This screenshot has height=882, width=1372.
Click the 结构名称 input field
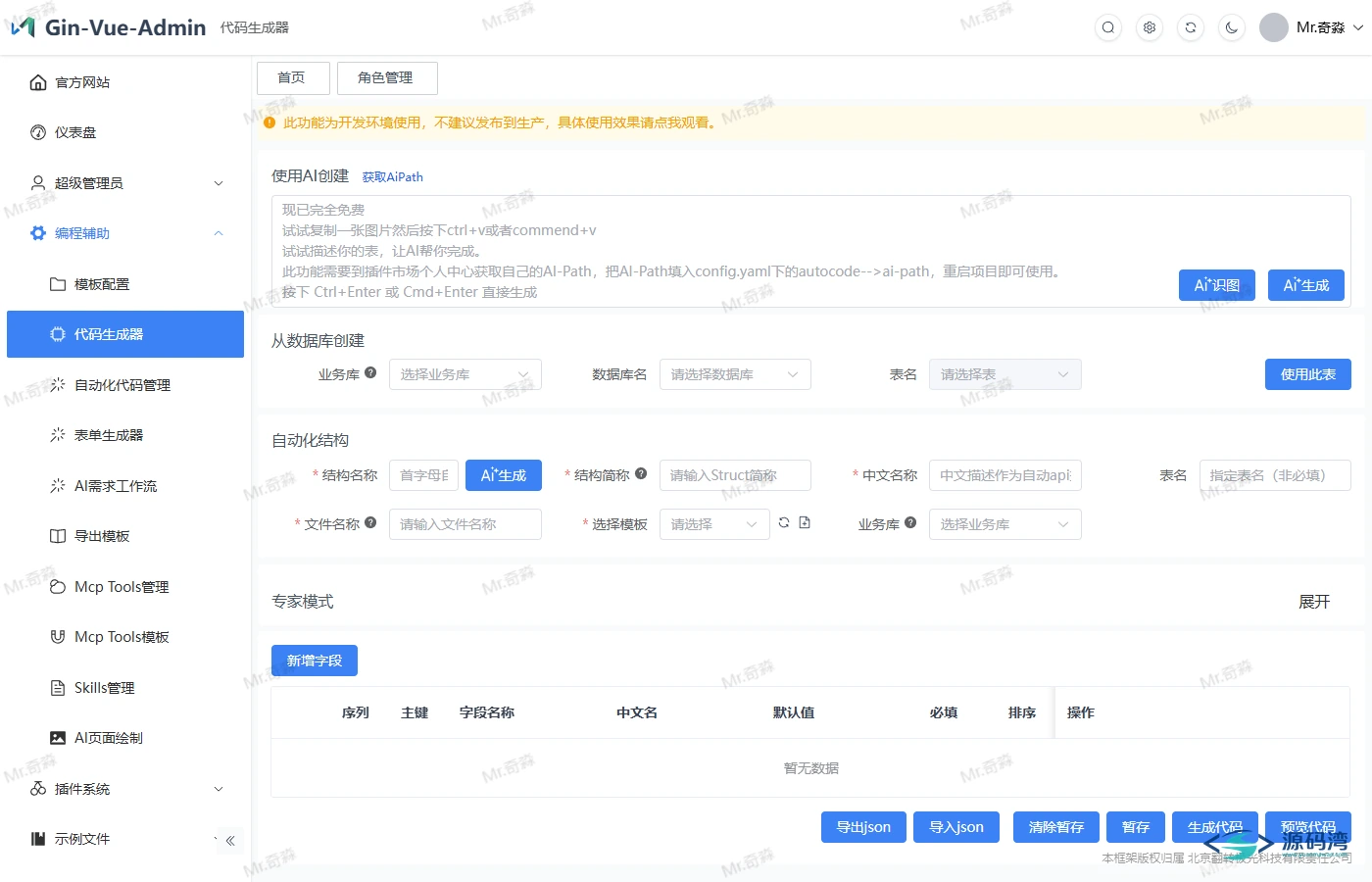(424, 475)
